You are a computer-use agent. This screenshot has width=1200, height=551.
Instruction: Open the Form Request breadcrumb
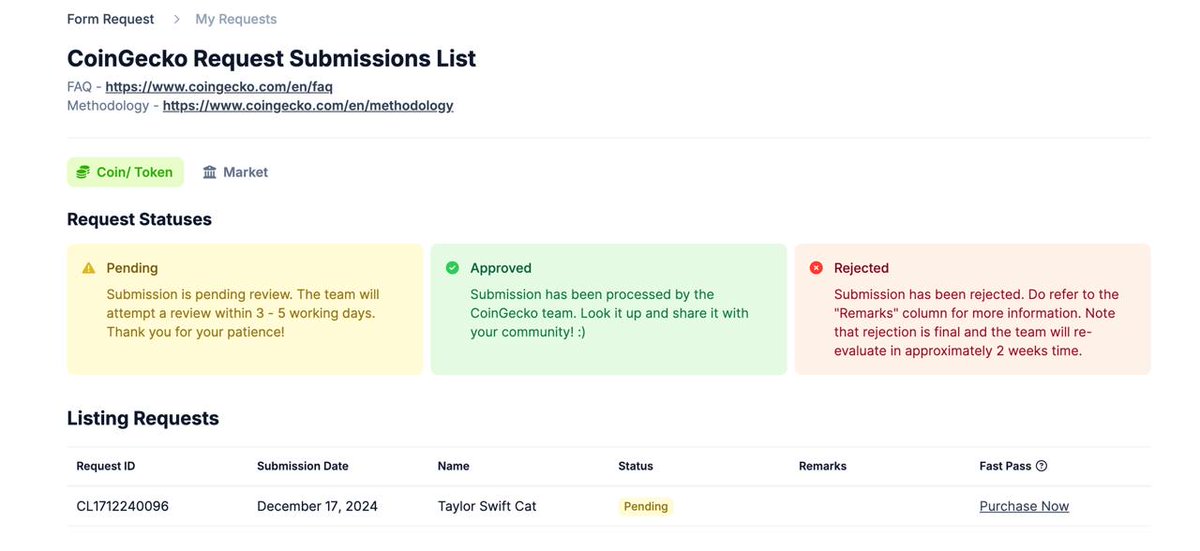[110, 19]
